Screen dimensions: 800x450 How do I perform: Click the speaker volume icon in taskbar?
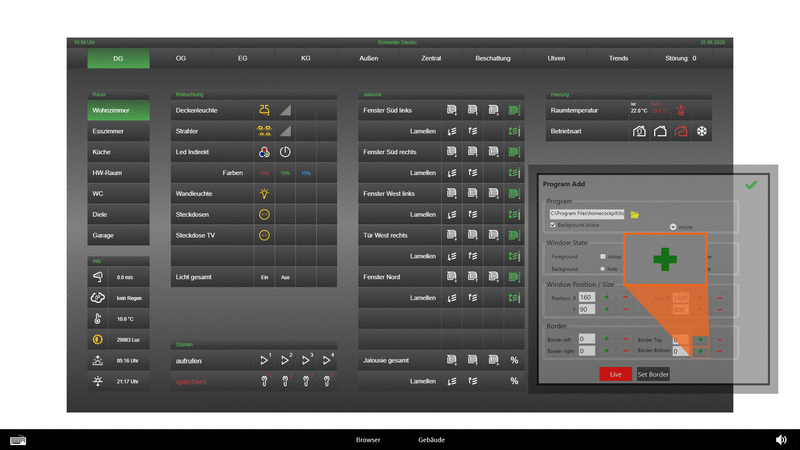tap(781, 439)
